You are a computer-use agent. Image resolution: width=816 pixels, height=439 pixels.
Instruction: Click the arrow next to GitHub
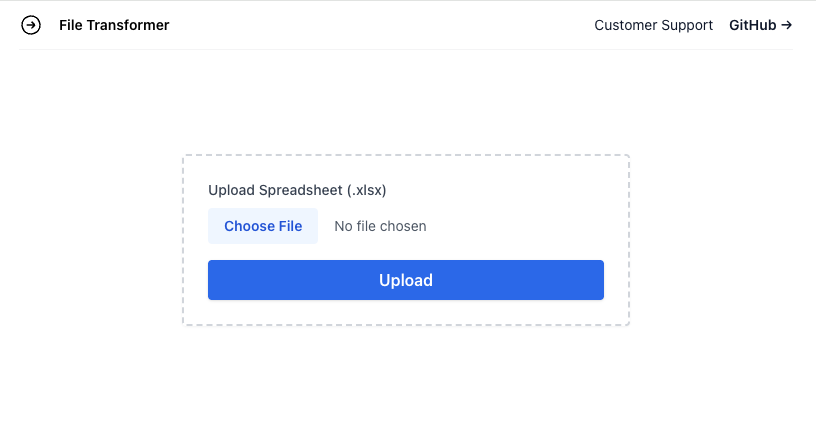(x=786, y=25)
